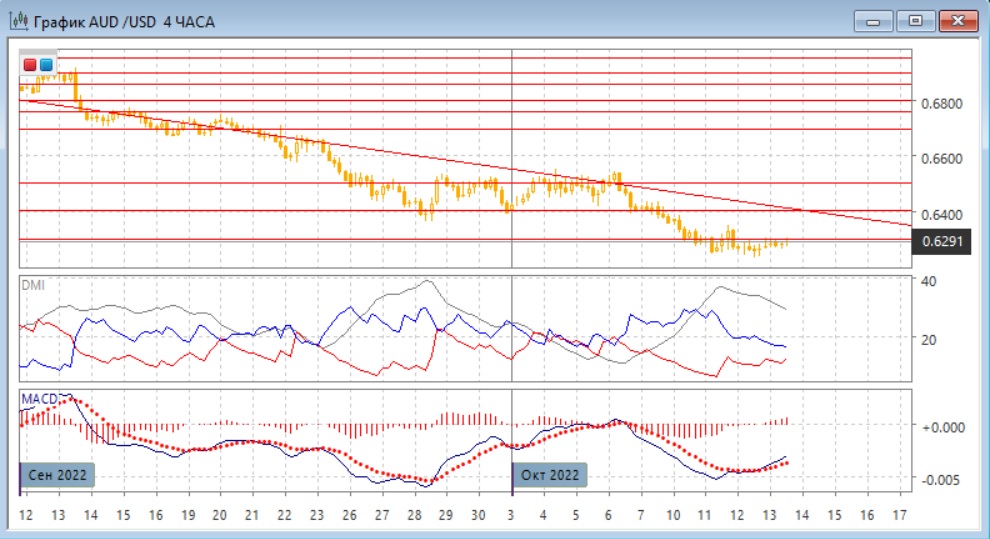
Task: Select the DMI indicator label
Action: pos(33,285)
